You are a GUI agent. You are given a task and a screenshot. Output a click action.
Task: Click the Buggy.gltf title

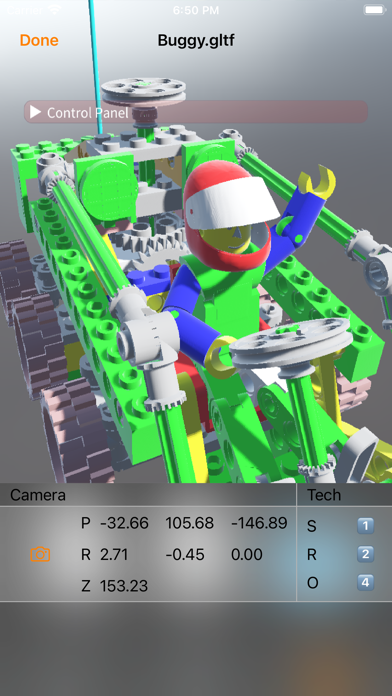pyautogui.click(x=196, y=40)
